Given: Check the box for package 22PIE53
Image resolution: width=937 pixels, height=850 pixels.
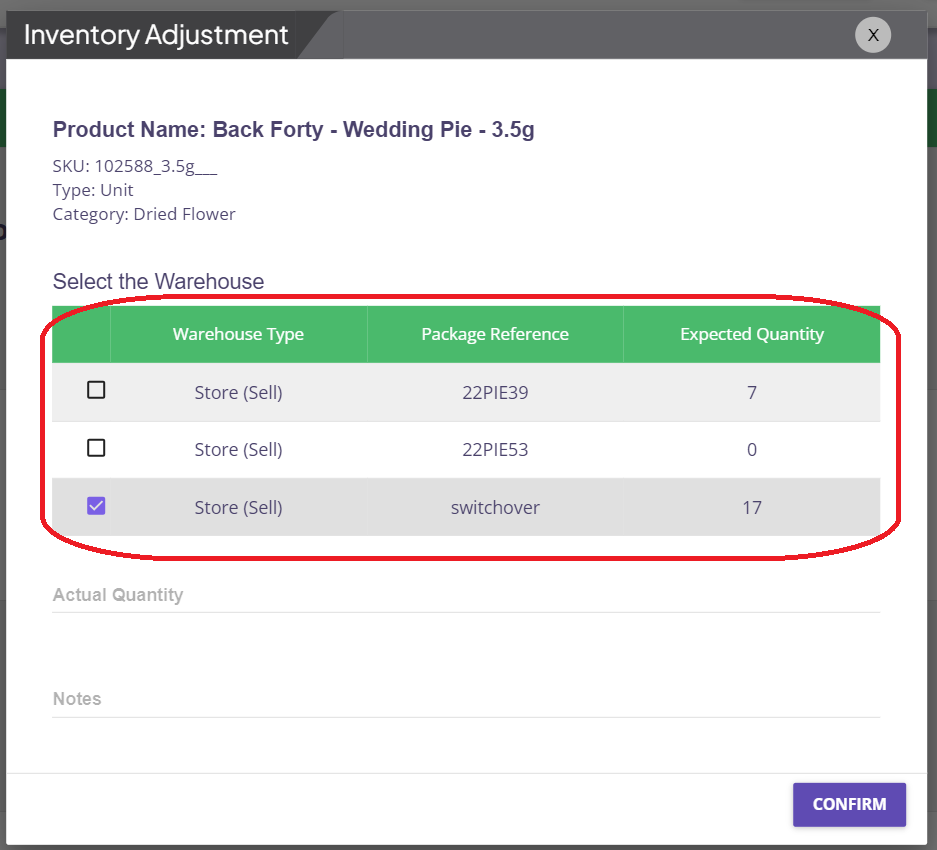Looking at the screenshot, I should 96,448.
